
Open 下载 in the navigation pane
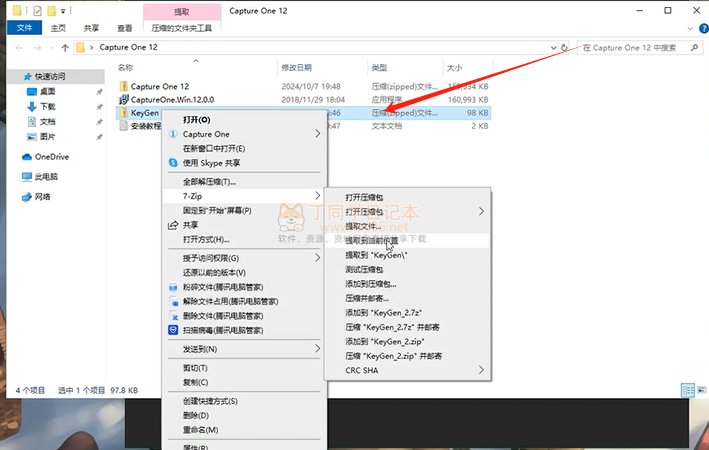coord(47,107)
